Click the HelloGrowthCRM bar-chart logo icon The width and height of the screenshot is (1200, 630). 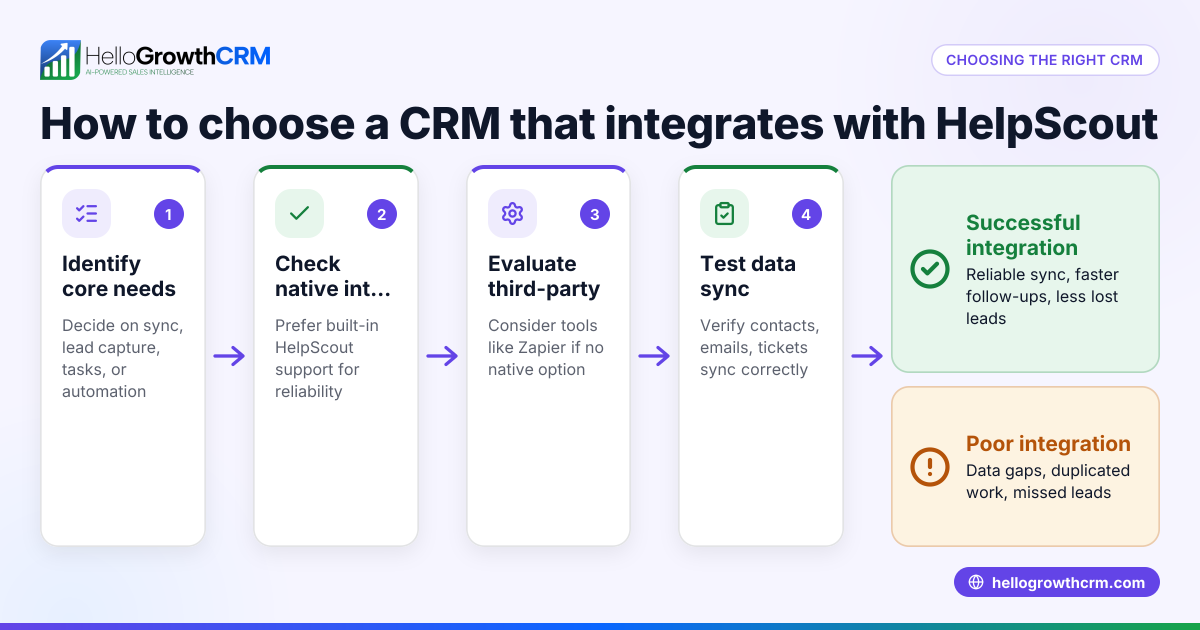click(60, 60)
